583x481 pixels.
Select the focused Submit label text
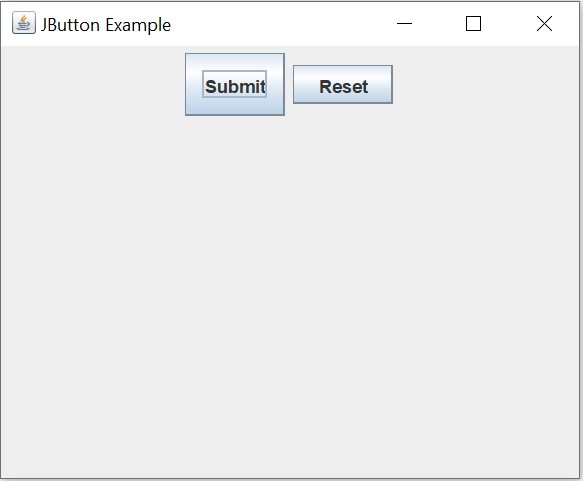click(235, 86)
